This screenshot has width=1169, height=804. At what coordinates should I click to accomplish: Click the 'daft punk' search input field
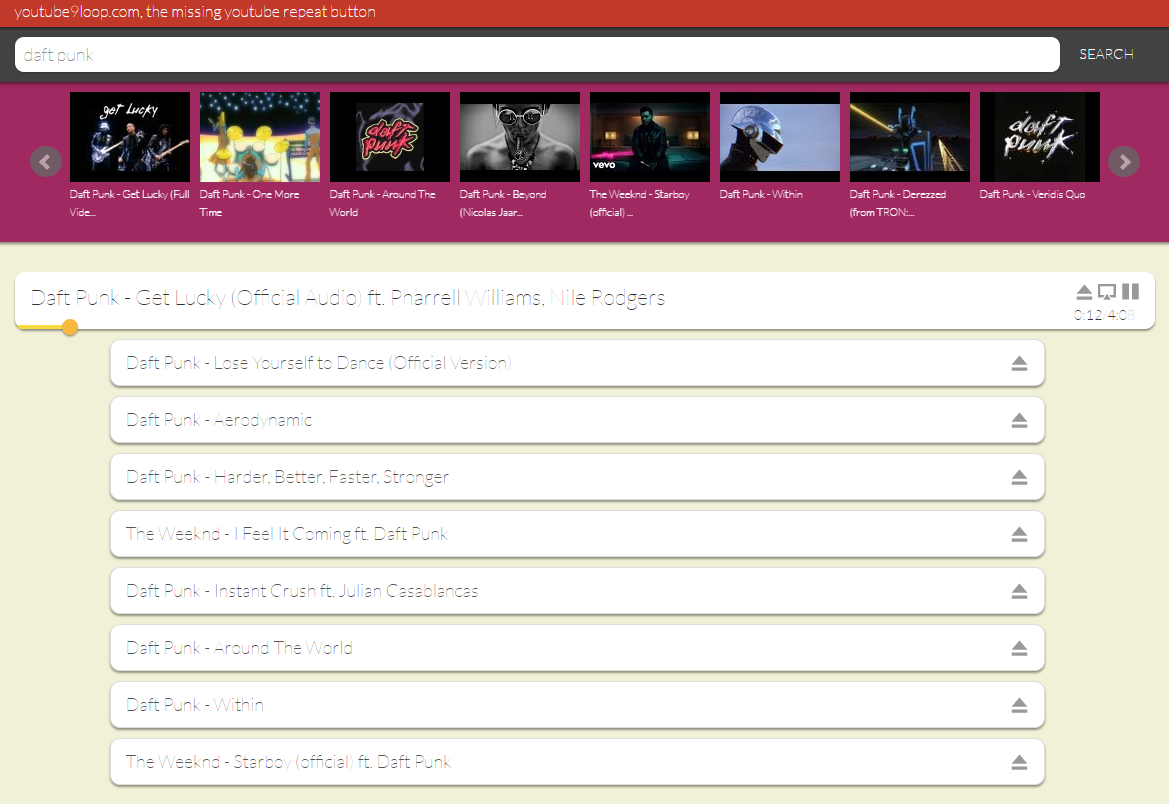click(535, 54)
